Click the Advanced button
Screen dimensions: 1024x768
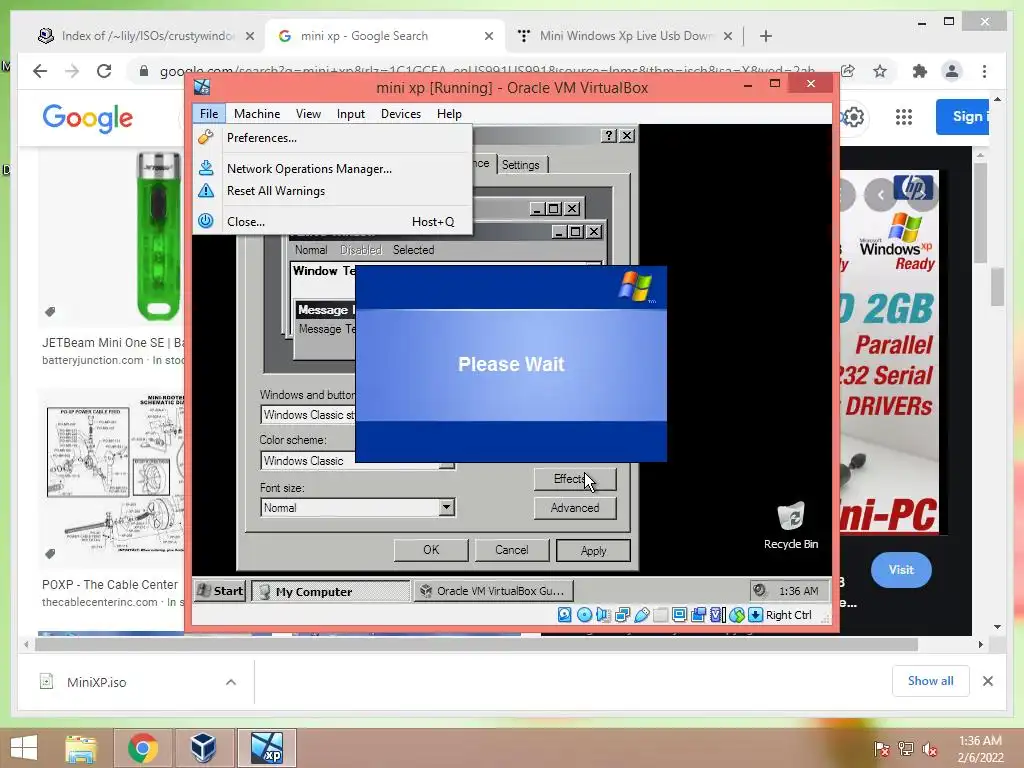[575, 507]
